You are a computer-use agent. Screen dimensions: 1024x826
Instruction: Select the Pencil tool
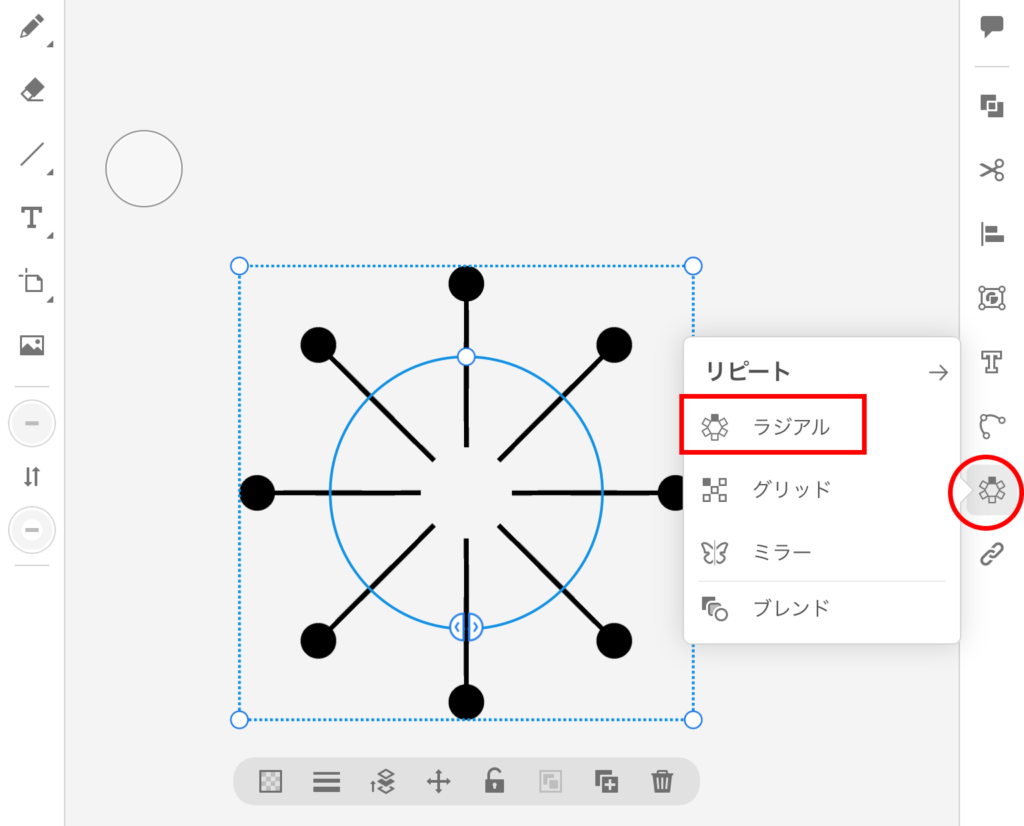[32, 26]
